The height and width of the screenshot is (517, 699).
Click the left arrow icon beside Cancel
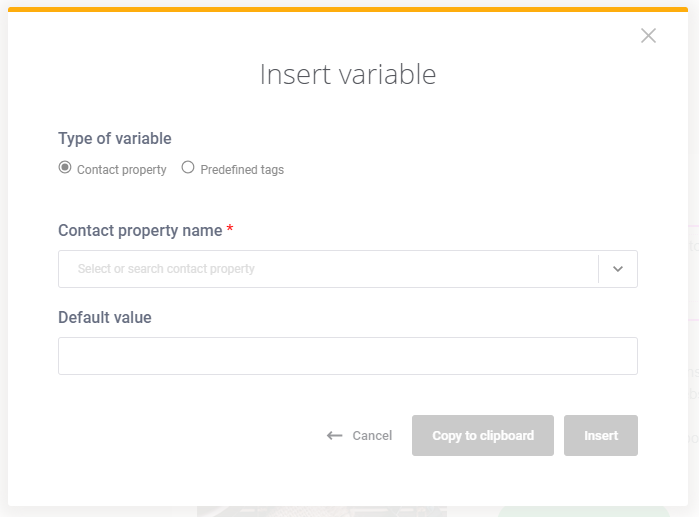pyautogui.click(x=334, y=435)
